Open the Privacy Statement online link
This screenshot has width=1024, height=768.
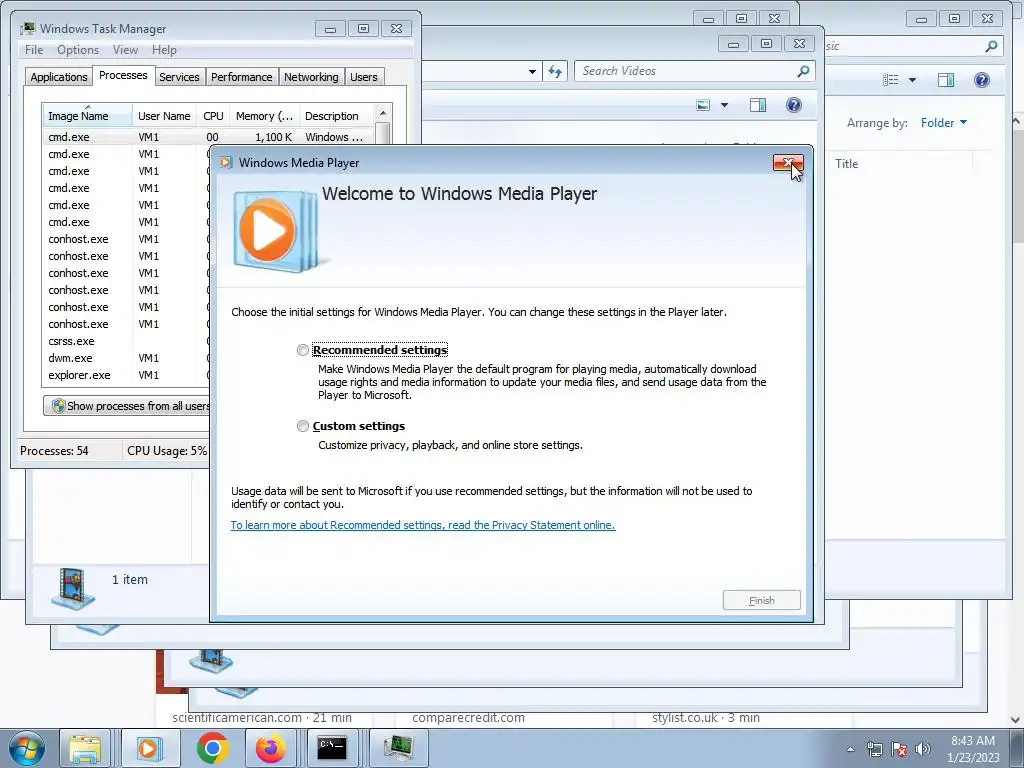click(x=423, y=525)
